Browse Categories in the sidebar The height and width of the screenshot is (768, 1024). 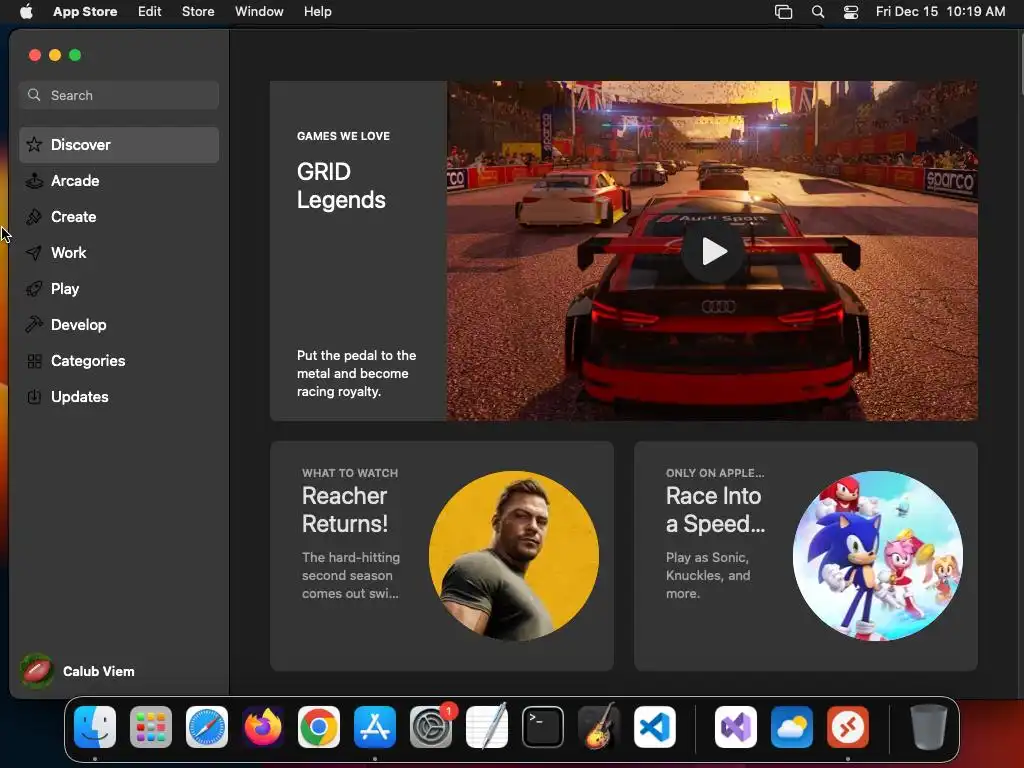tap(119, 360)
